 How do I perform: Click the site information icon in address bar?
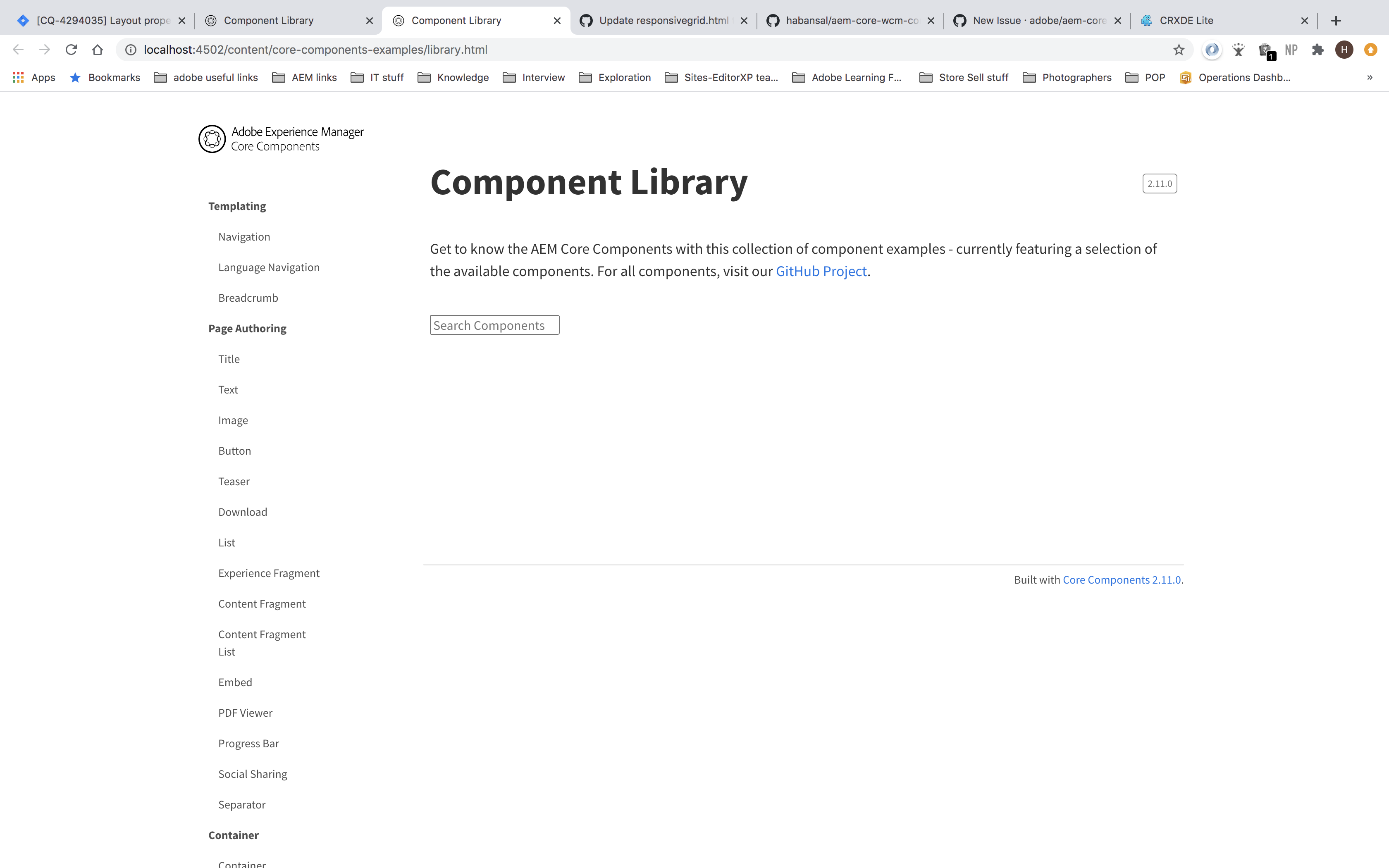tap(131, 50)
